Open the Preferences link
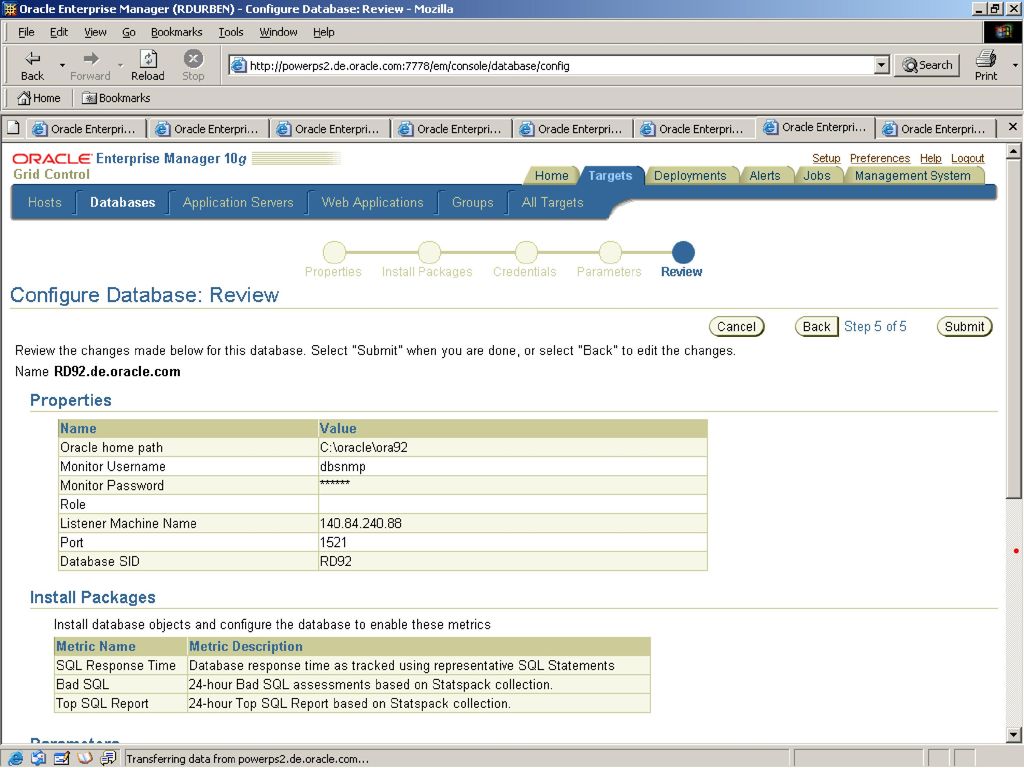1024x768 pixels. 880,158
